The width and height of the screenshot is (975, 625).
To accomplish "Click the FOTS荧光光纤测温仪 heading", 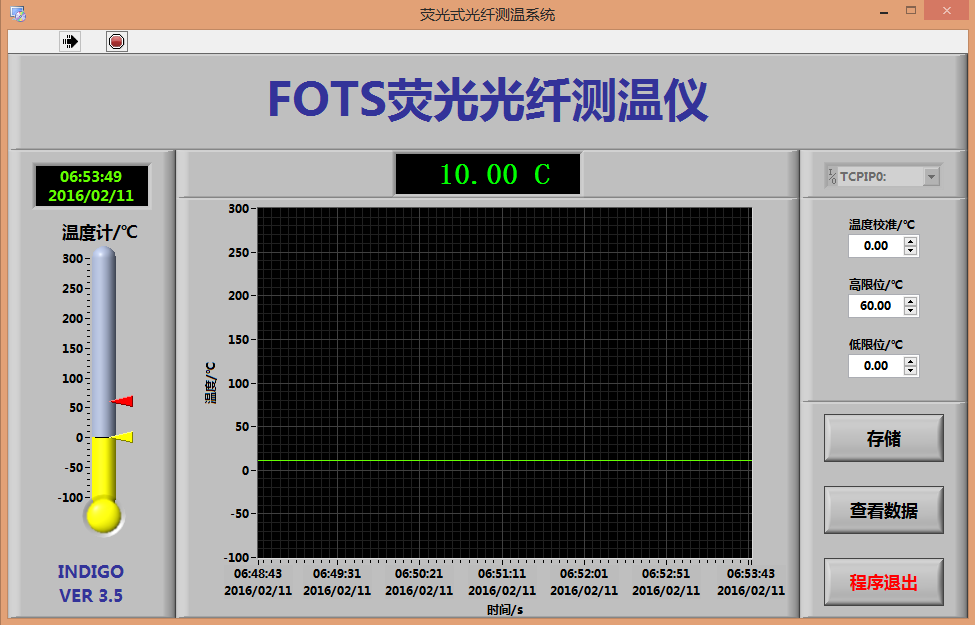I will (488, 100).
